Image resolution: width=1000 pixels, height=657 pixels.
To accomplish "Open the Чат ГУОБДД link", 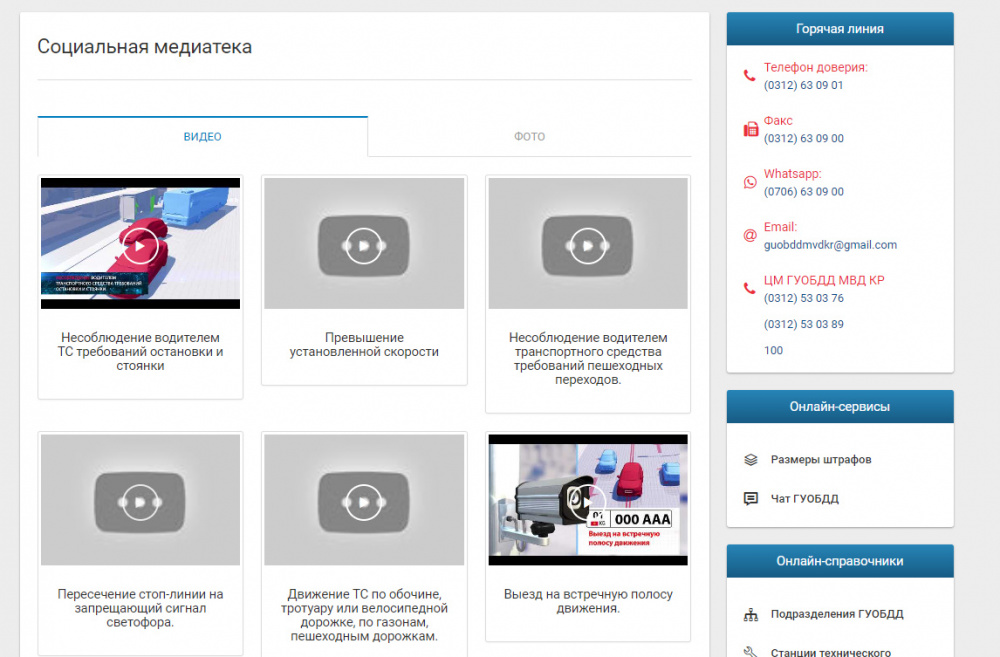I will click(804, 498).
